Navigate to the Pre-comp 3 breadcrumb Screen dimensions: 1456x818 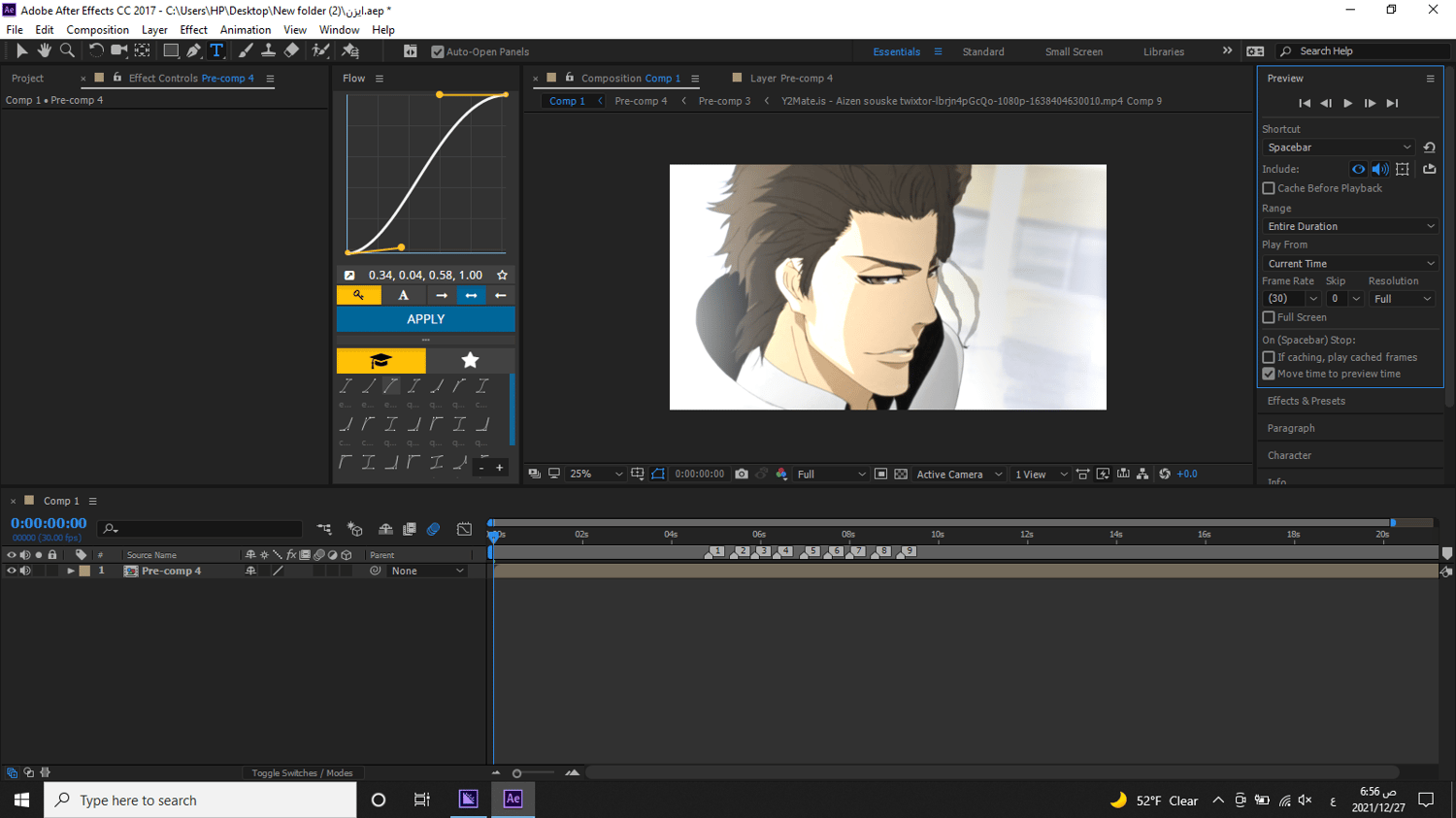point(724,101)
